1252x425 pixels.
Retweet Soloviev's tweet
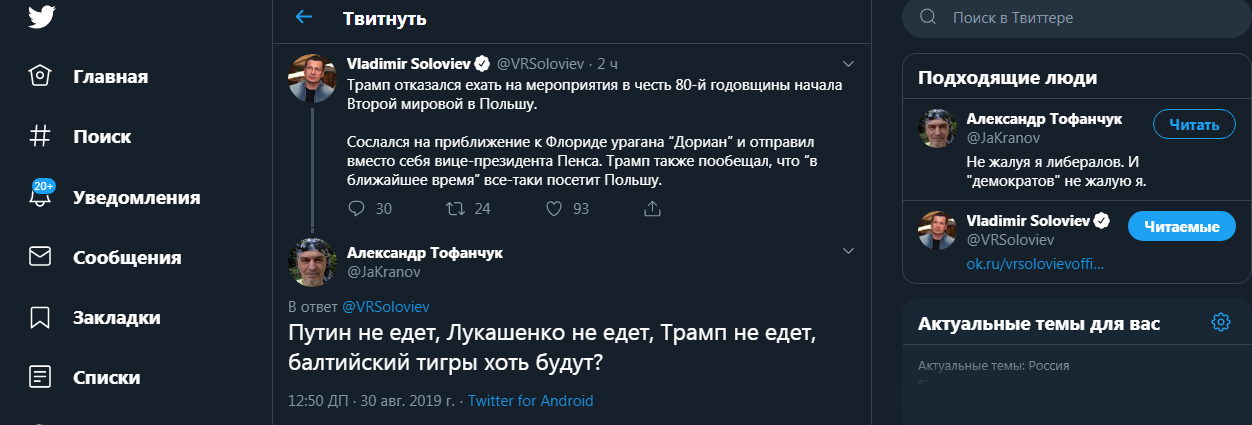[x=455, y=208]
